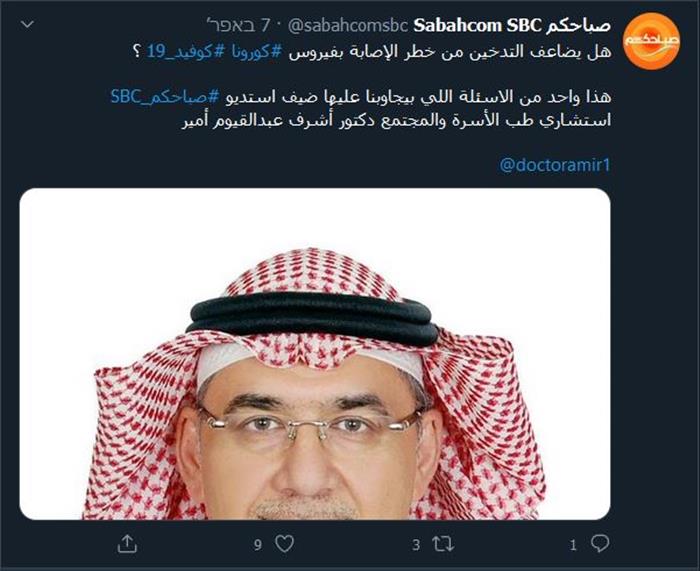Open the @doctoramir1 mention link
Viewport: 700px width, 571px height.
554,165
